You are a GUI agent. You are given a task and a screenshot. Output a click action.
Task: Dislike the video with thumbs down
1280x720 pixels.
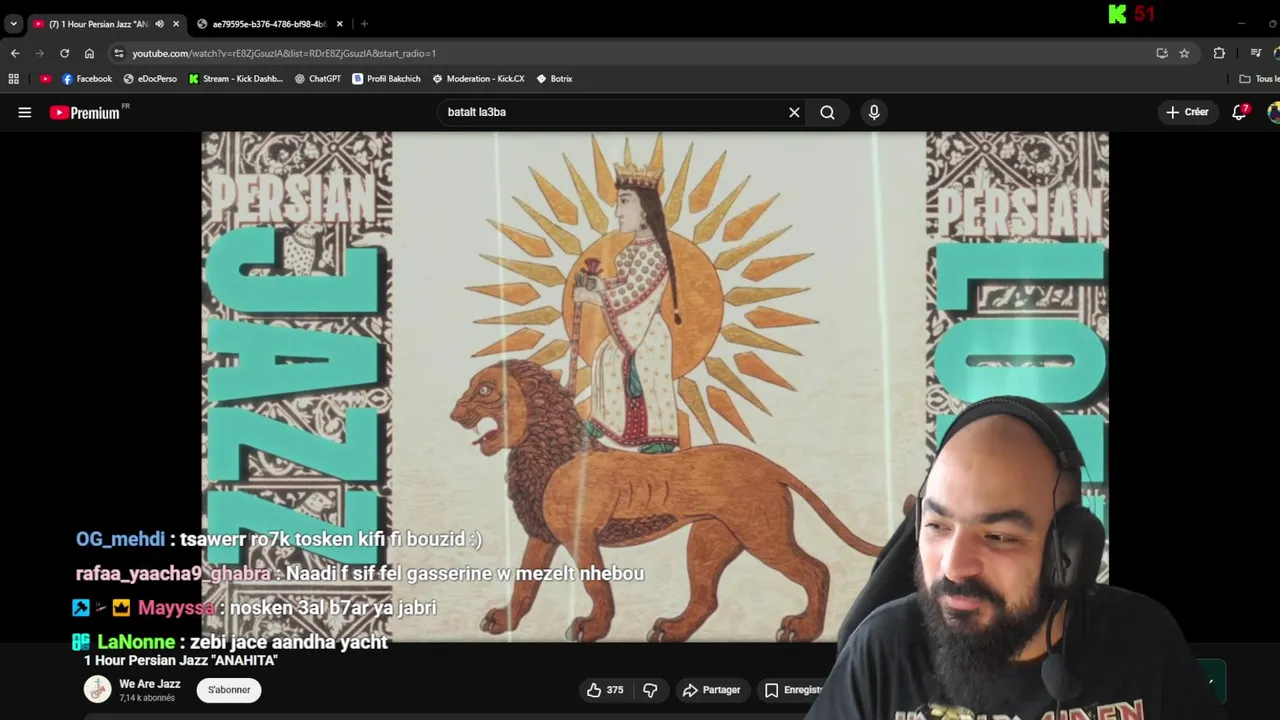[x=650, y=690]
